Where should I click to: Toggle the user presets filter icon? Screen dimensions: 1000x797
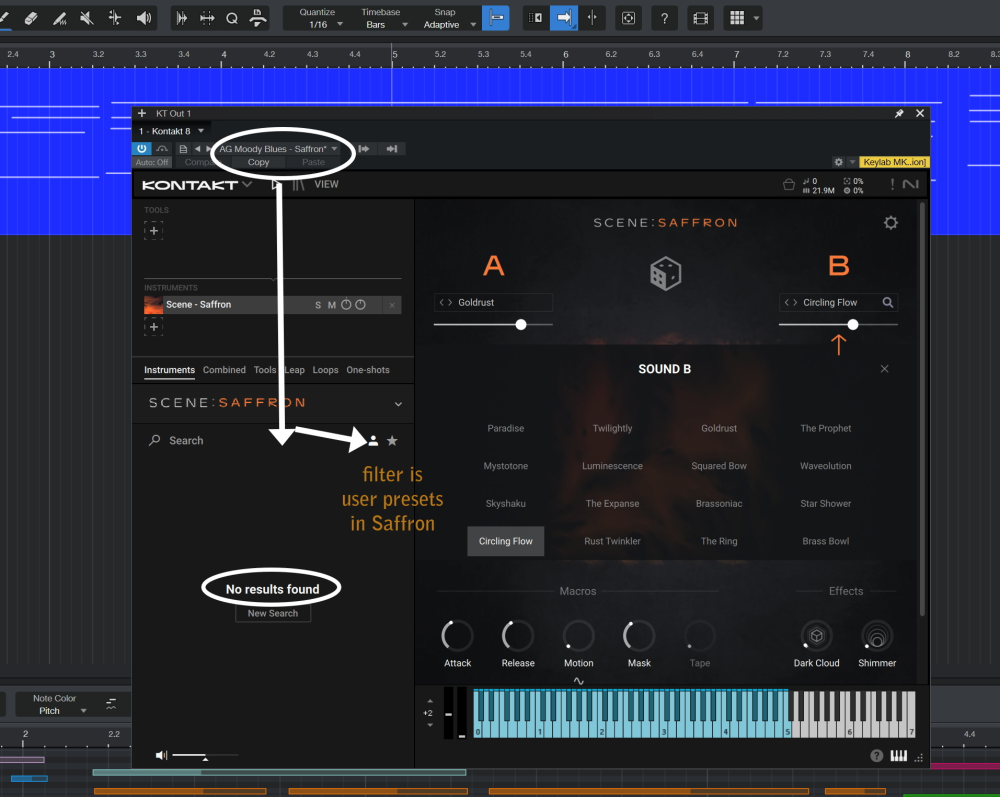point(373,441)
